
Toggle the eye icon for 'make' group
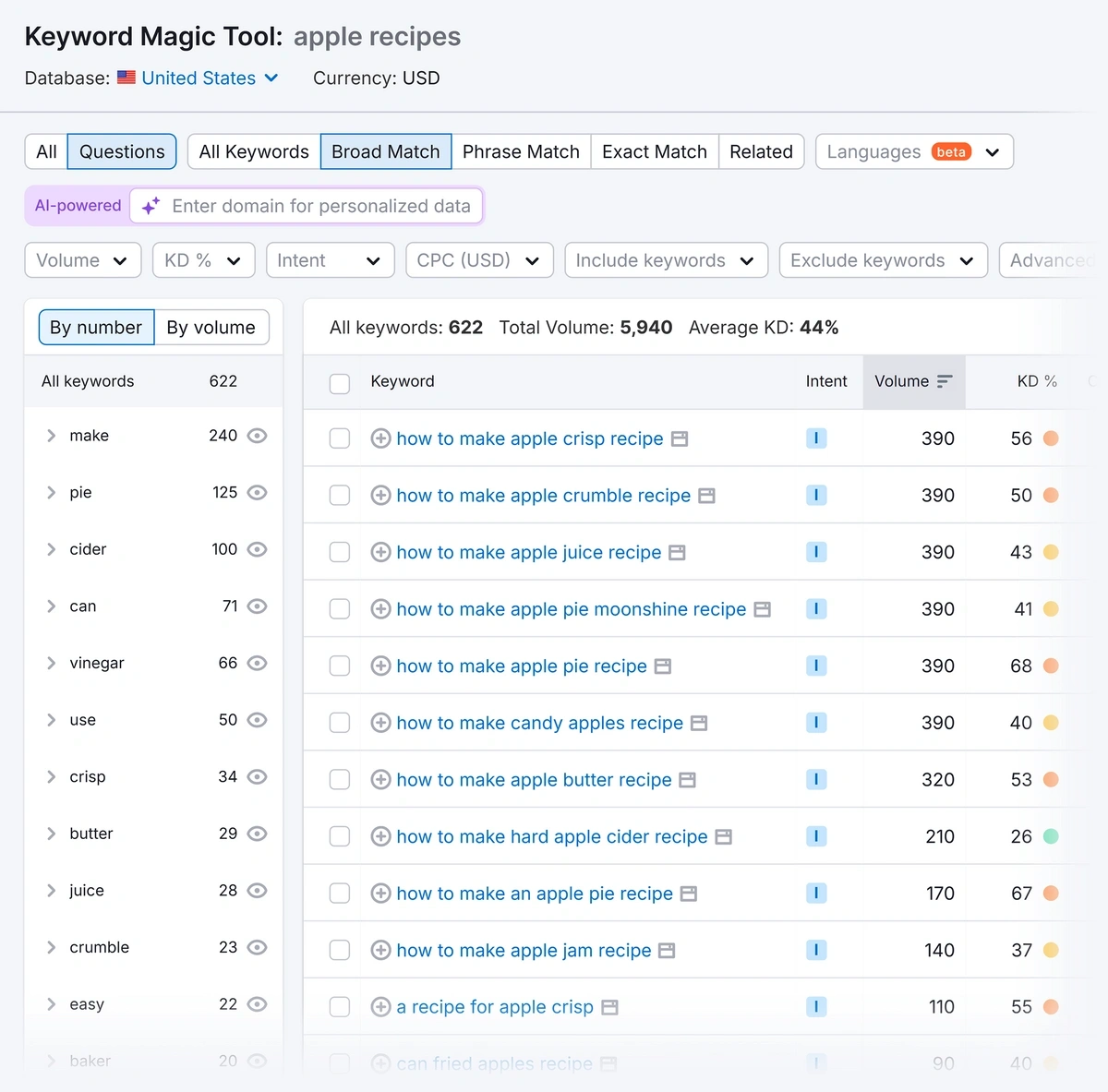click(x=258, y=436)
